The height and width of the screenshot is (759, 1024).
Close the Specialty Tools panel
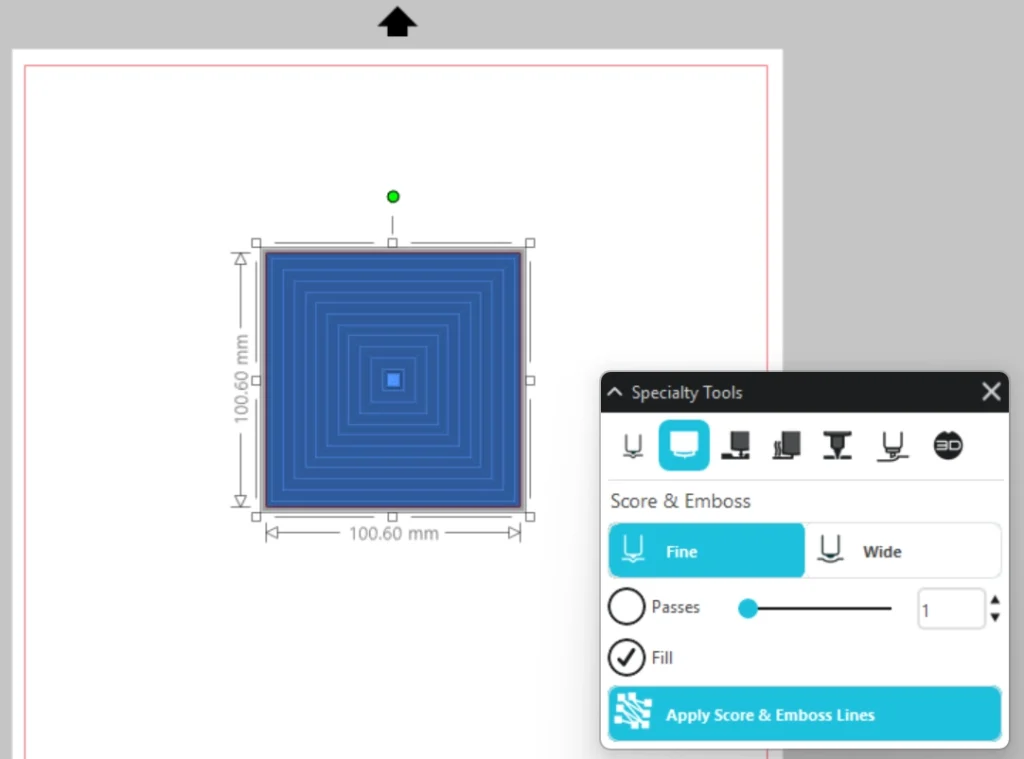tap(991, 392)
